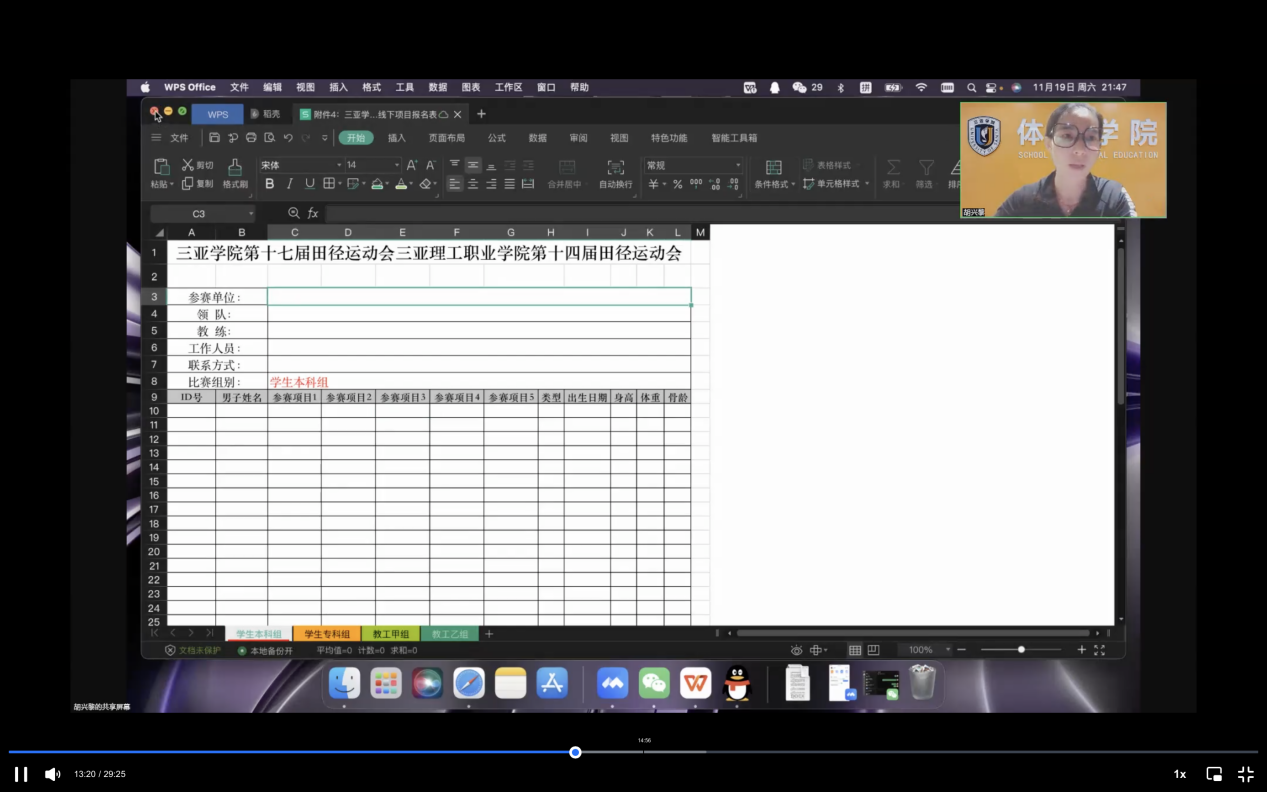1267x792 pixels.
Task: Click the 条件格式 conditional formatting button
Action: click(x=773, y=174)
